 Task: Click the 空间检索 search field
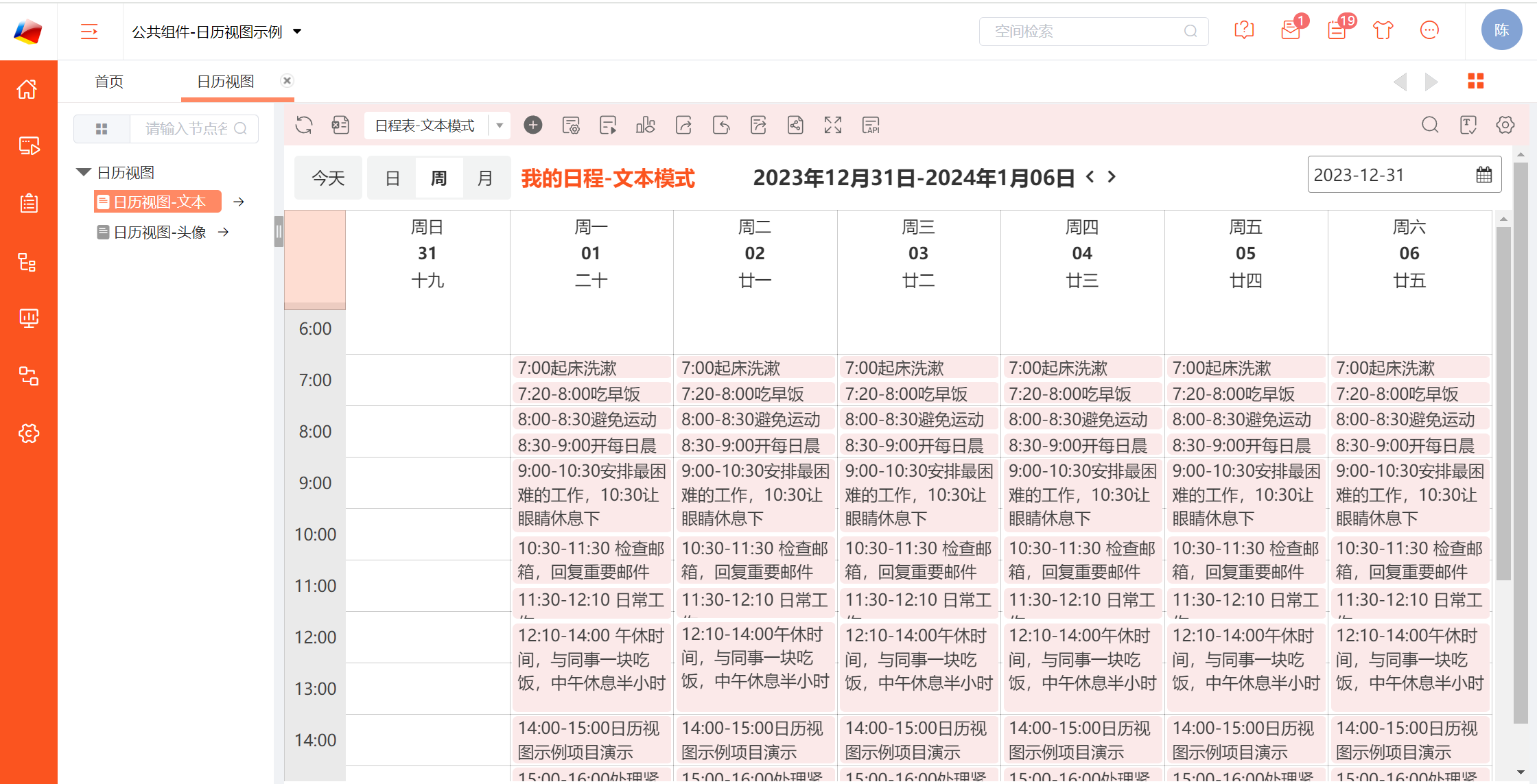1094,32
